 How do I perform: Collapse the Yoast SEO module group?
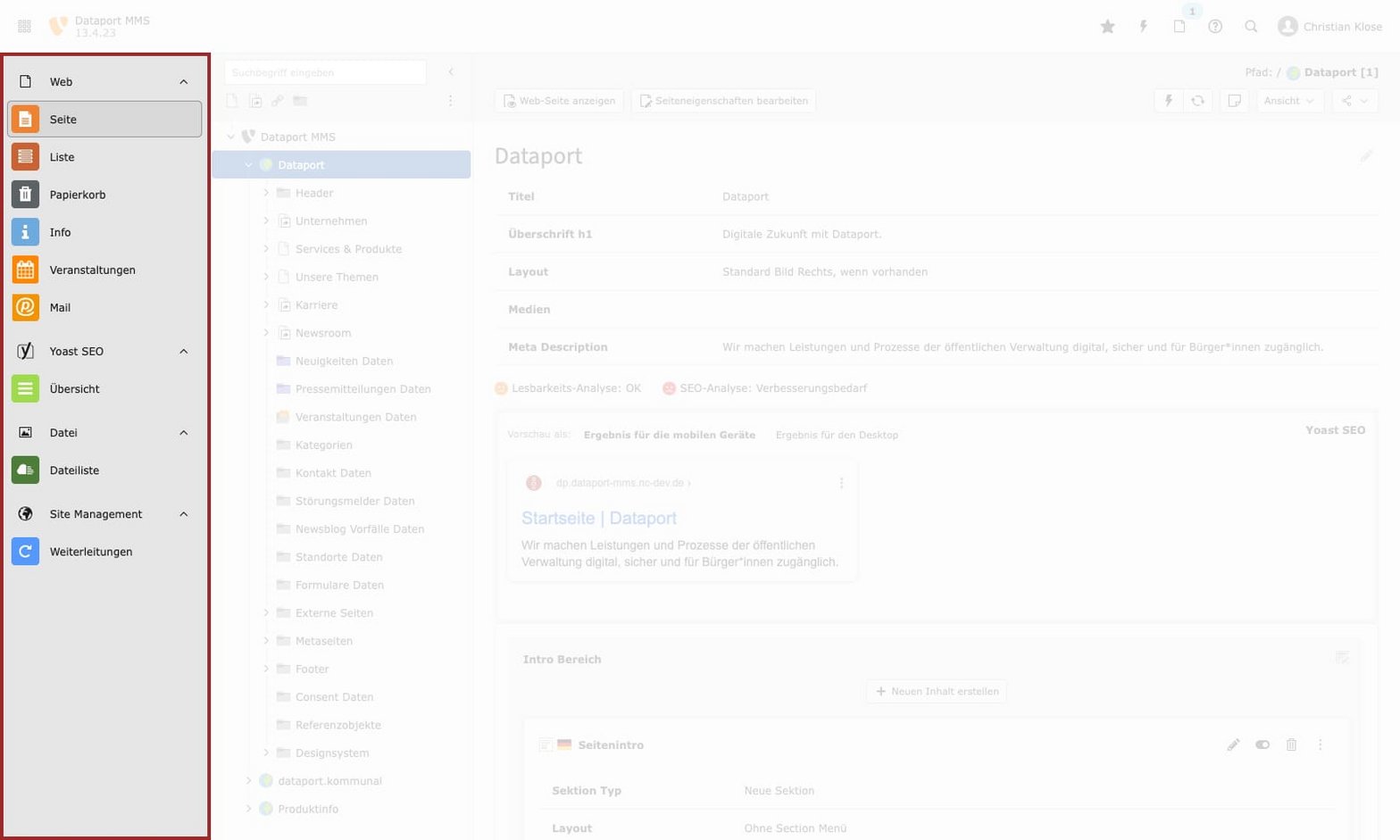183,352
